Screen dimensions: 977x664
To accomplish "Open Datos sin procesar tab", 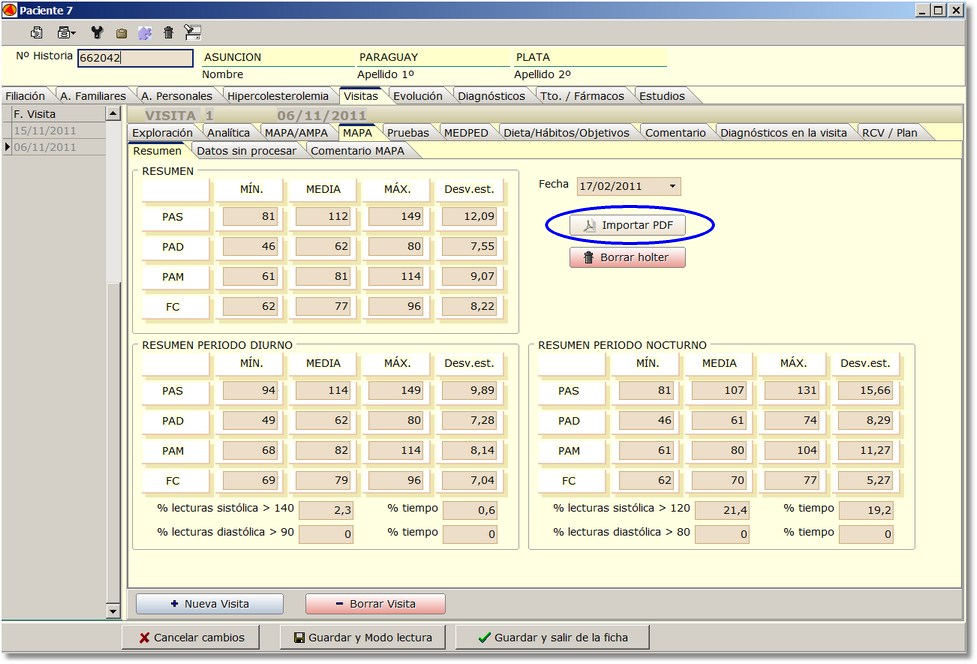I will pos(247,151).
